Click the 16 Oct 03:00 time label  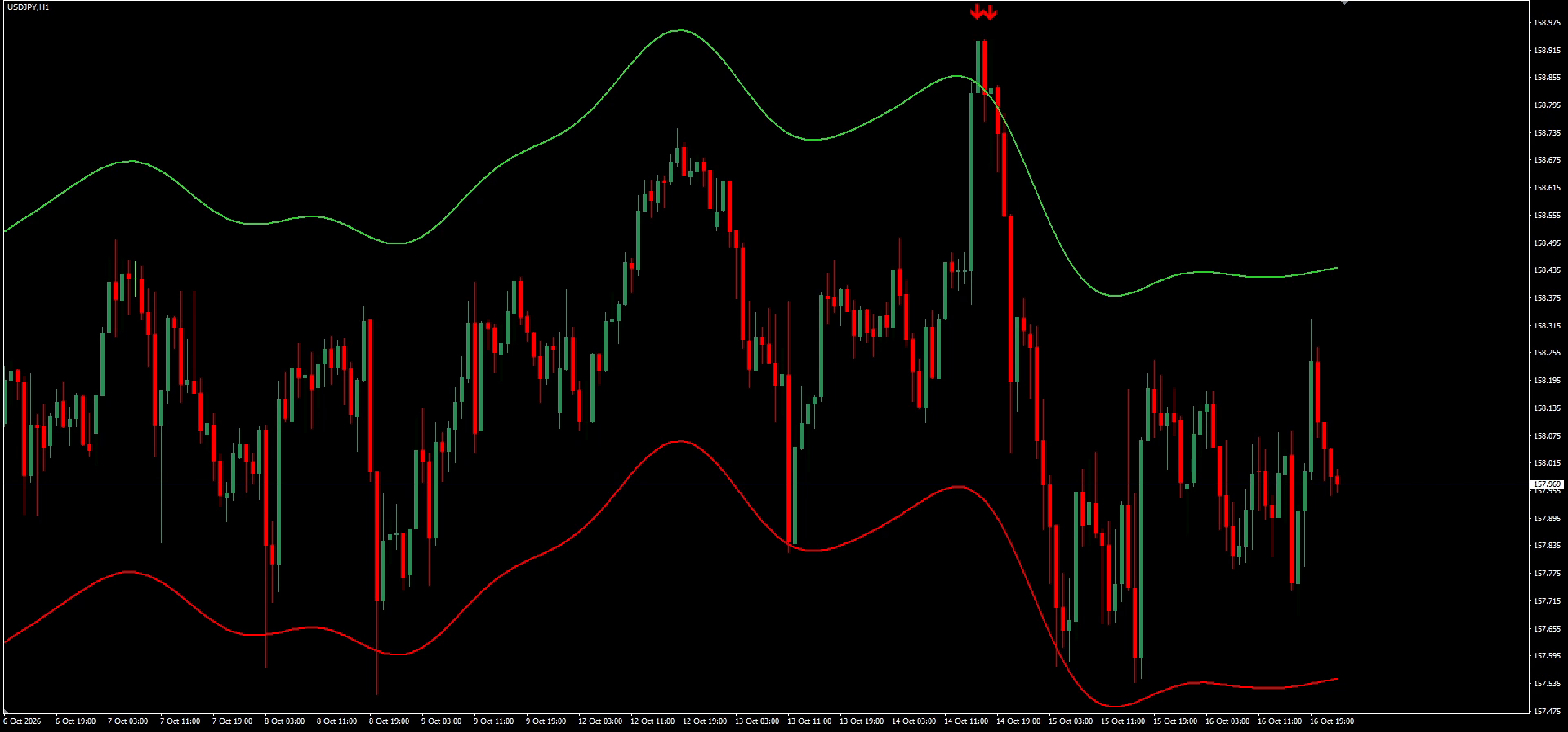coord(1227,721)
